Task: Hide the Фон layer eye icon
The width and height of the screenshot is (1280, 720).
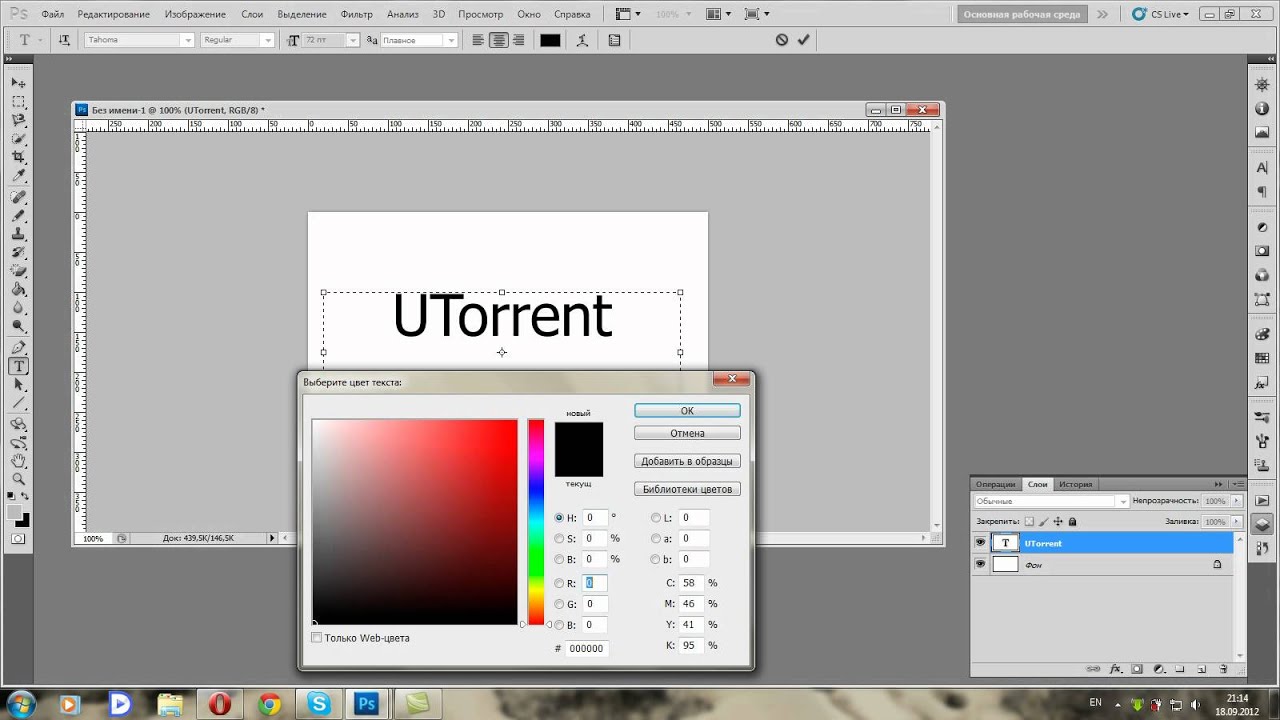Action: [980, 564]
